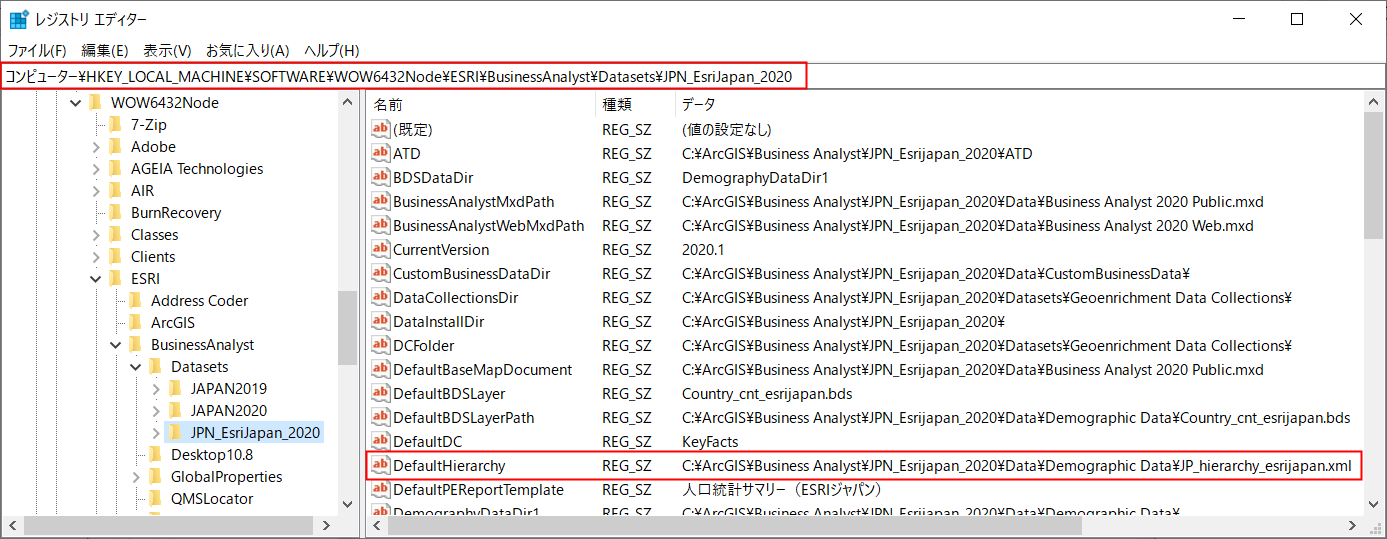Click the 7-Zip folder icon
The width and height of the screenshot is (1387, 539).
click(x=116, y=124)
